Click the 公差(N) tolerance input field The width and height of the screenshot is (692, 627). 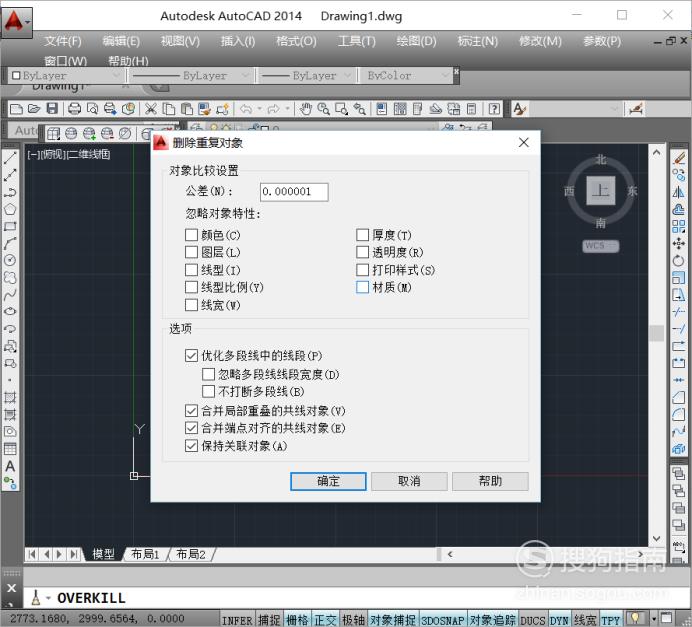(294, 192)
